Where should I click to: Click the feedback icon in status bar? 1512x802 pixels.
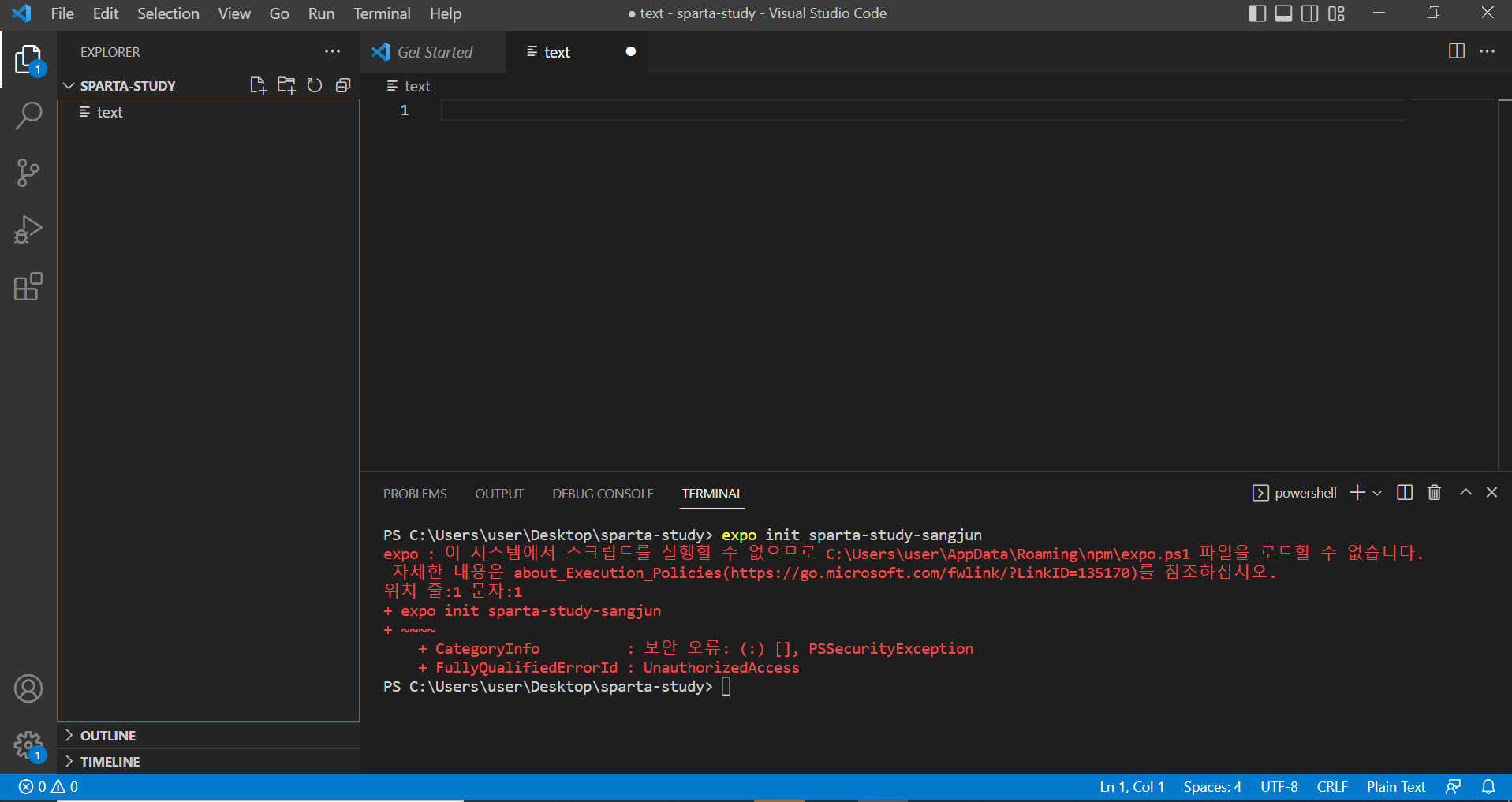pos(1454,787)
